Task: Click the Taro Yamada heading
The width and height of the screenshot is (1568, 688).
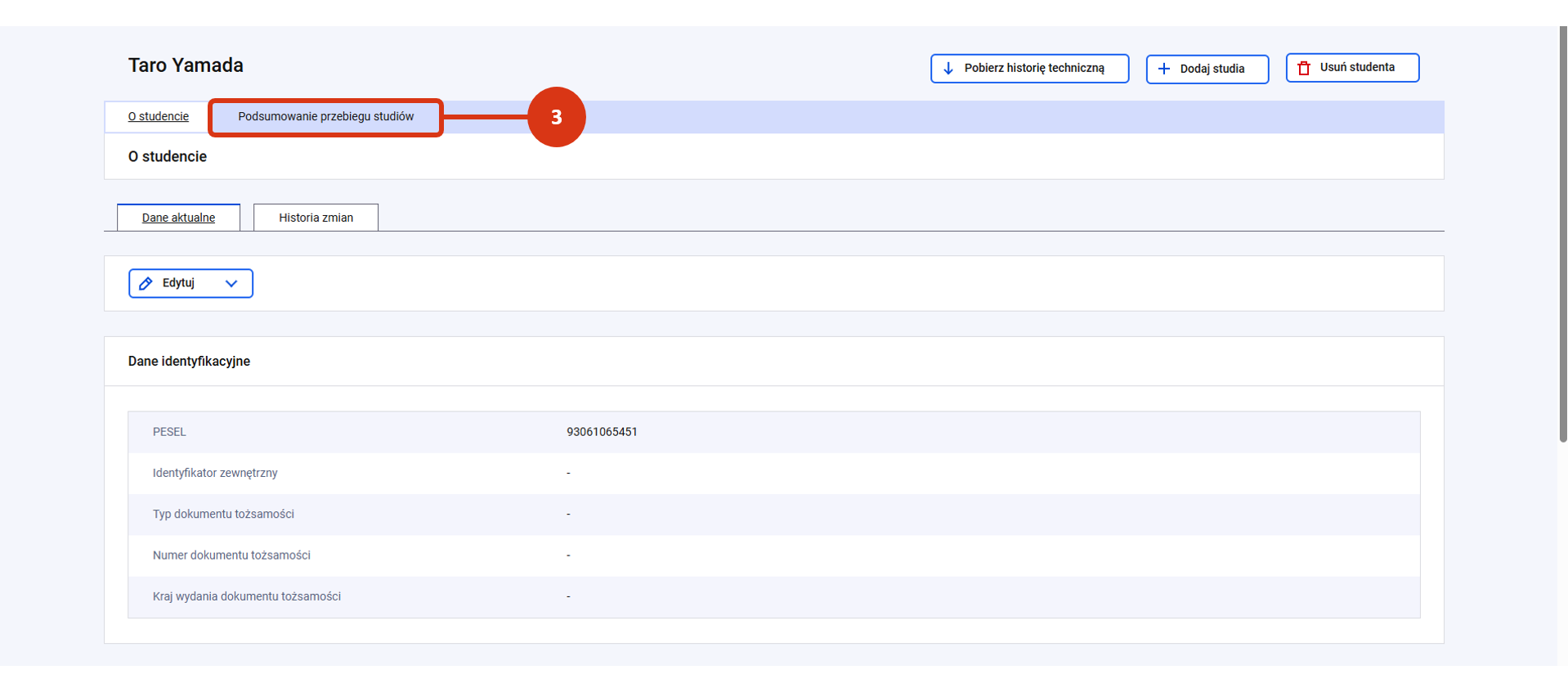Action: point(186,65)
